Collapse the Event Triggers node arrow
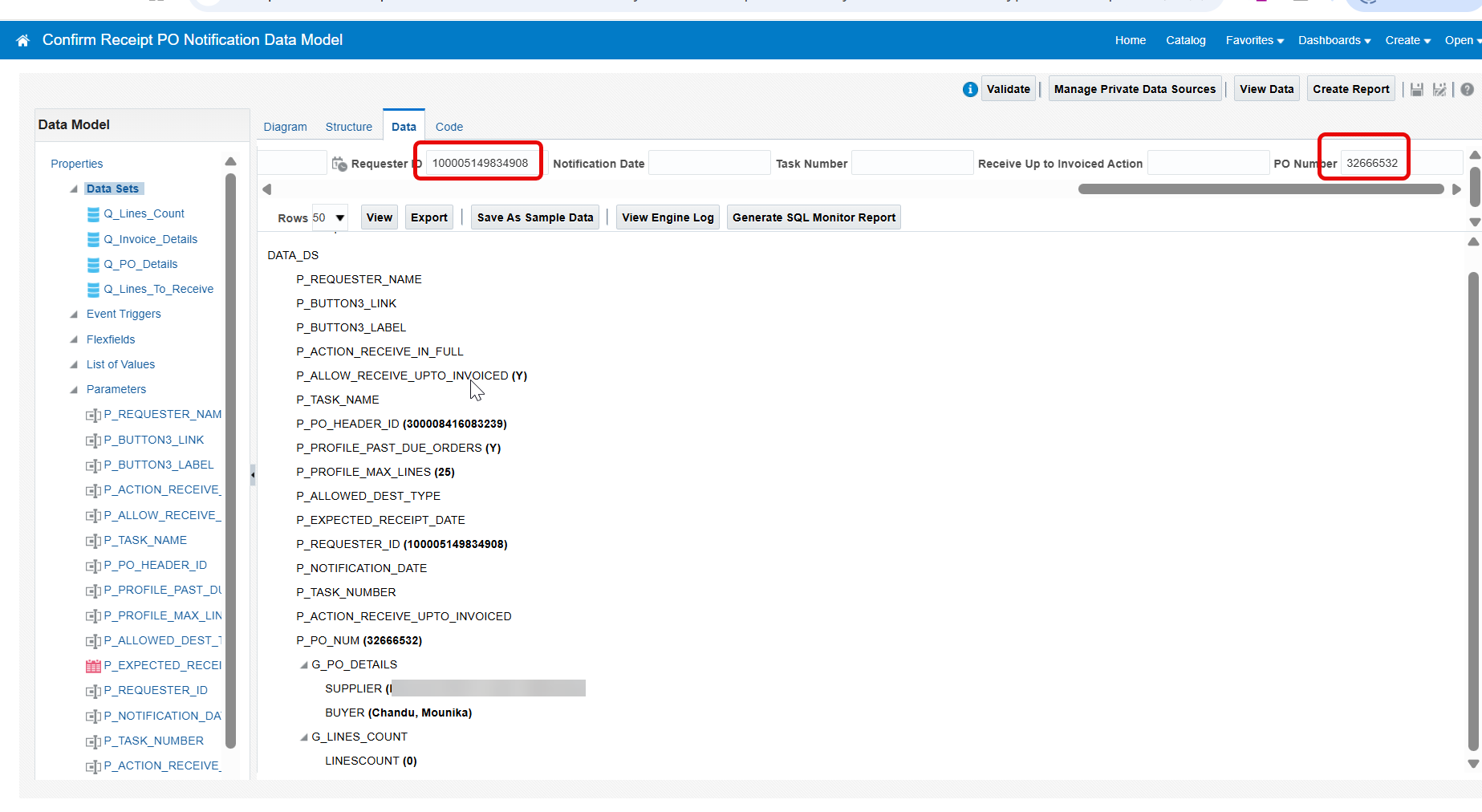The width and height of the screenshot is (1482, 812). [74, 315]
